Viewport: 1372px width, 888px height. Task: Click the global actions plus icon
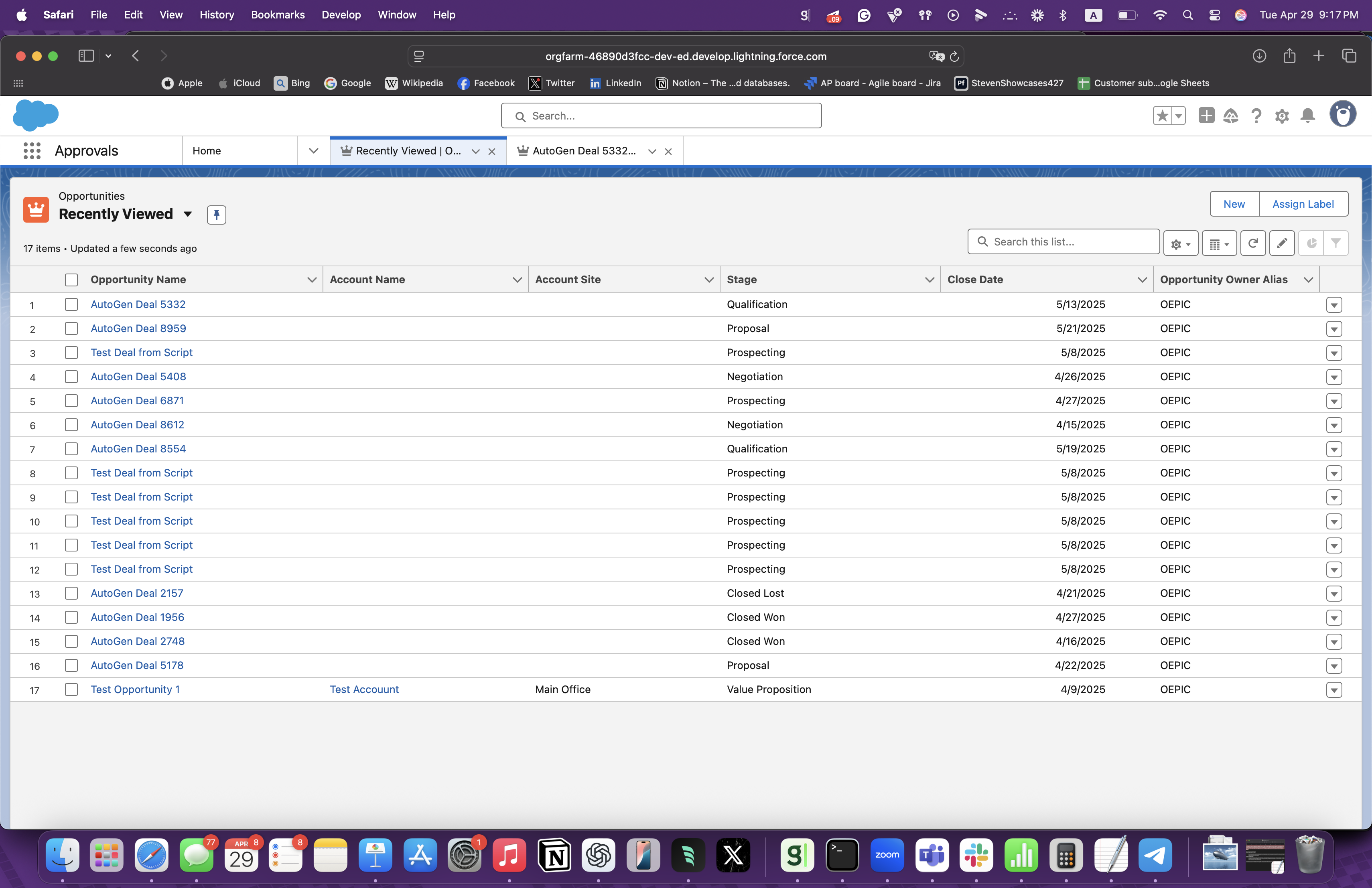click(1206, 116)
